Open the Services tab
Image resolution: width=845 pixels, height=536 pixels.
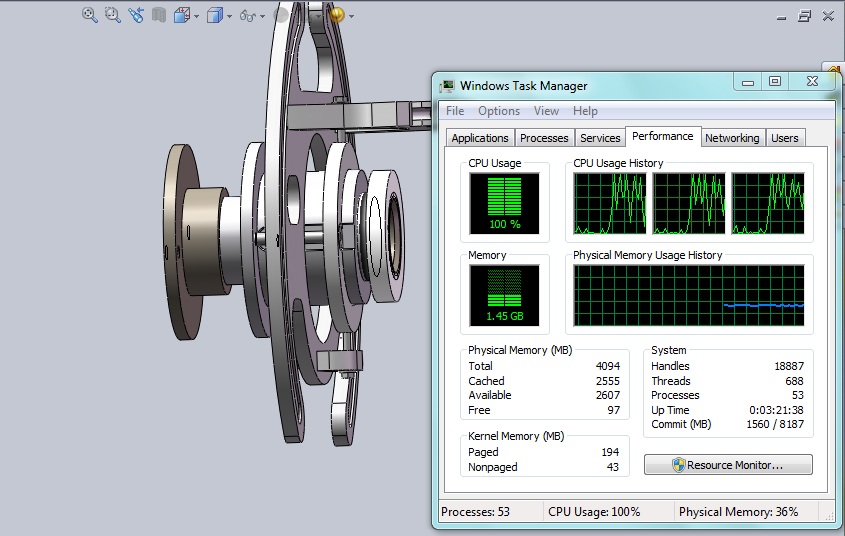point(600,138)
